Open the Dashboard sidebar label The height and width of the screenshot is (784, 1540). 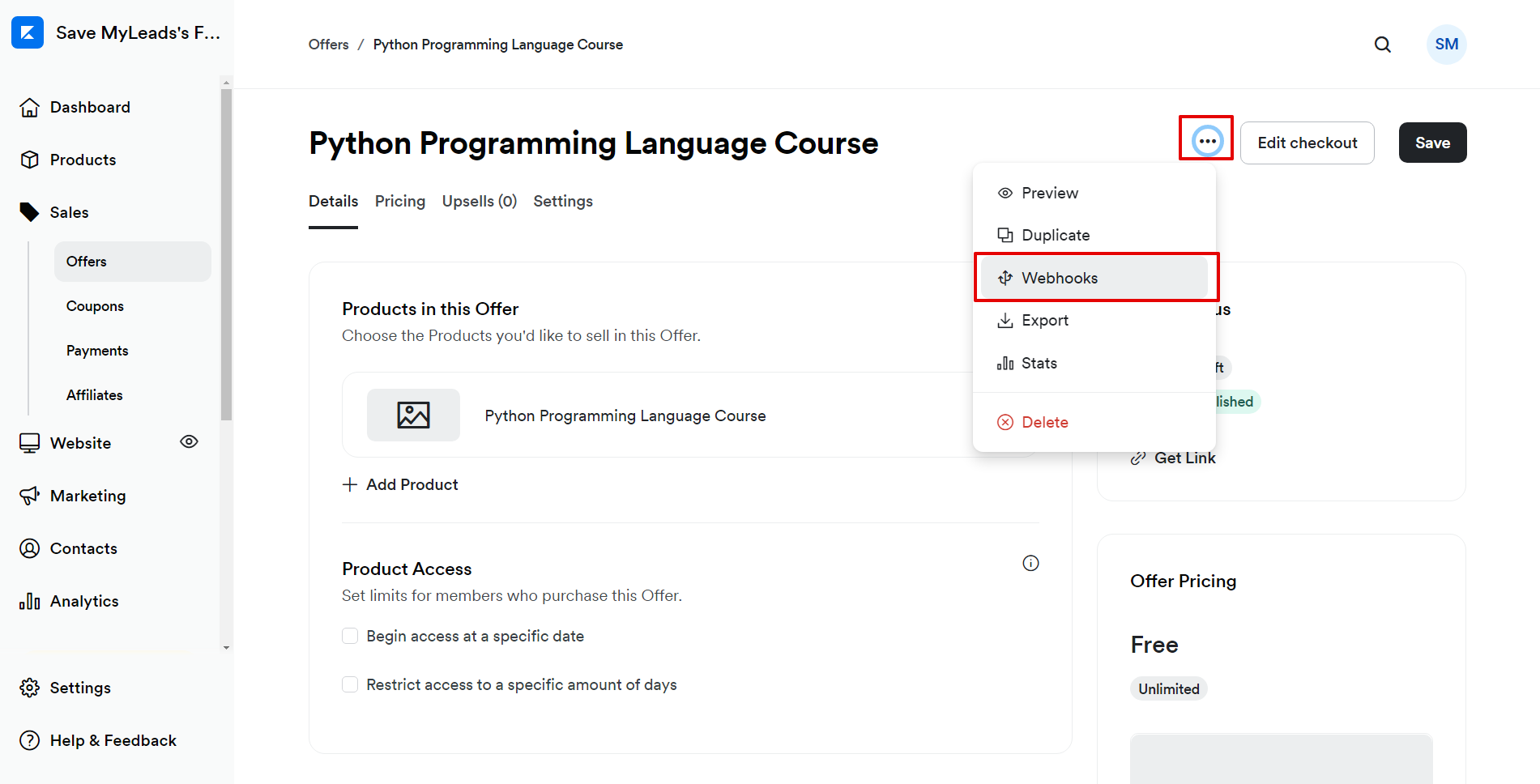click(x=90, y=107)
